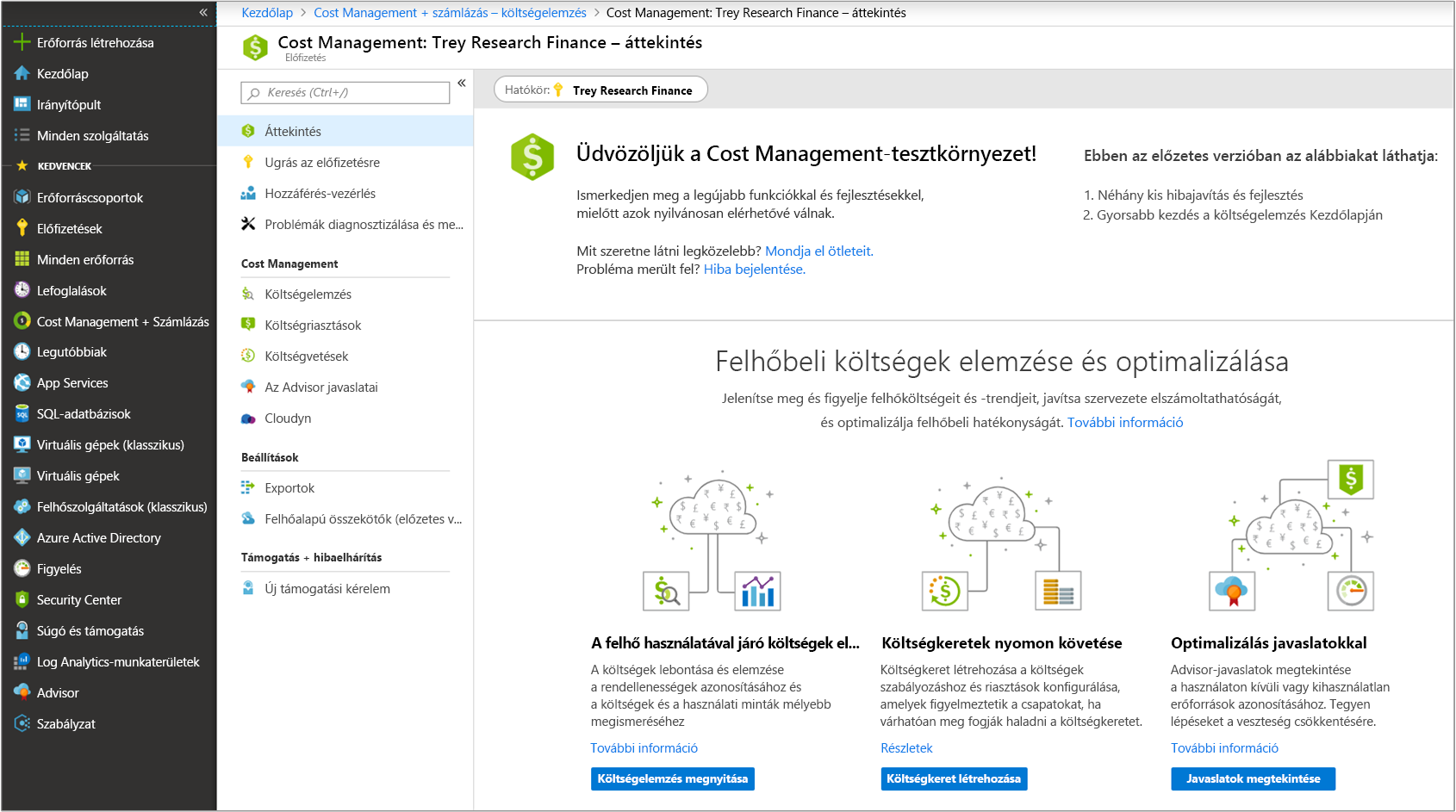Viewport: 1456px width, 812px height.
Task: Open the Figyelés gauge icon
Action: click(22, 568)
